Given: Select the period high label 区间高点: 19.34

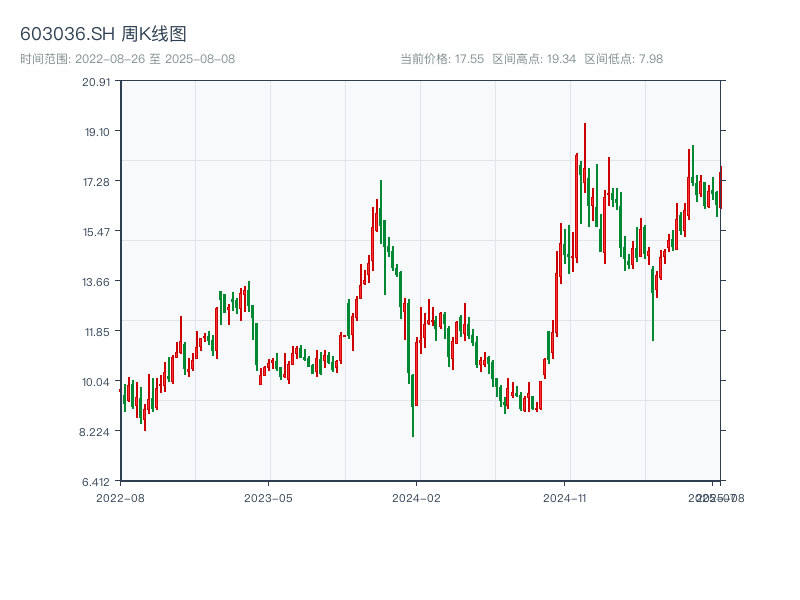Looking at the screenshot, I should [x=534, y=59].
